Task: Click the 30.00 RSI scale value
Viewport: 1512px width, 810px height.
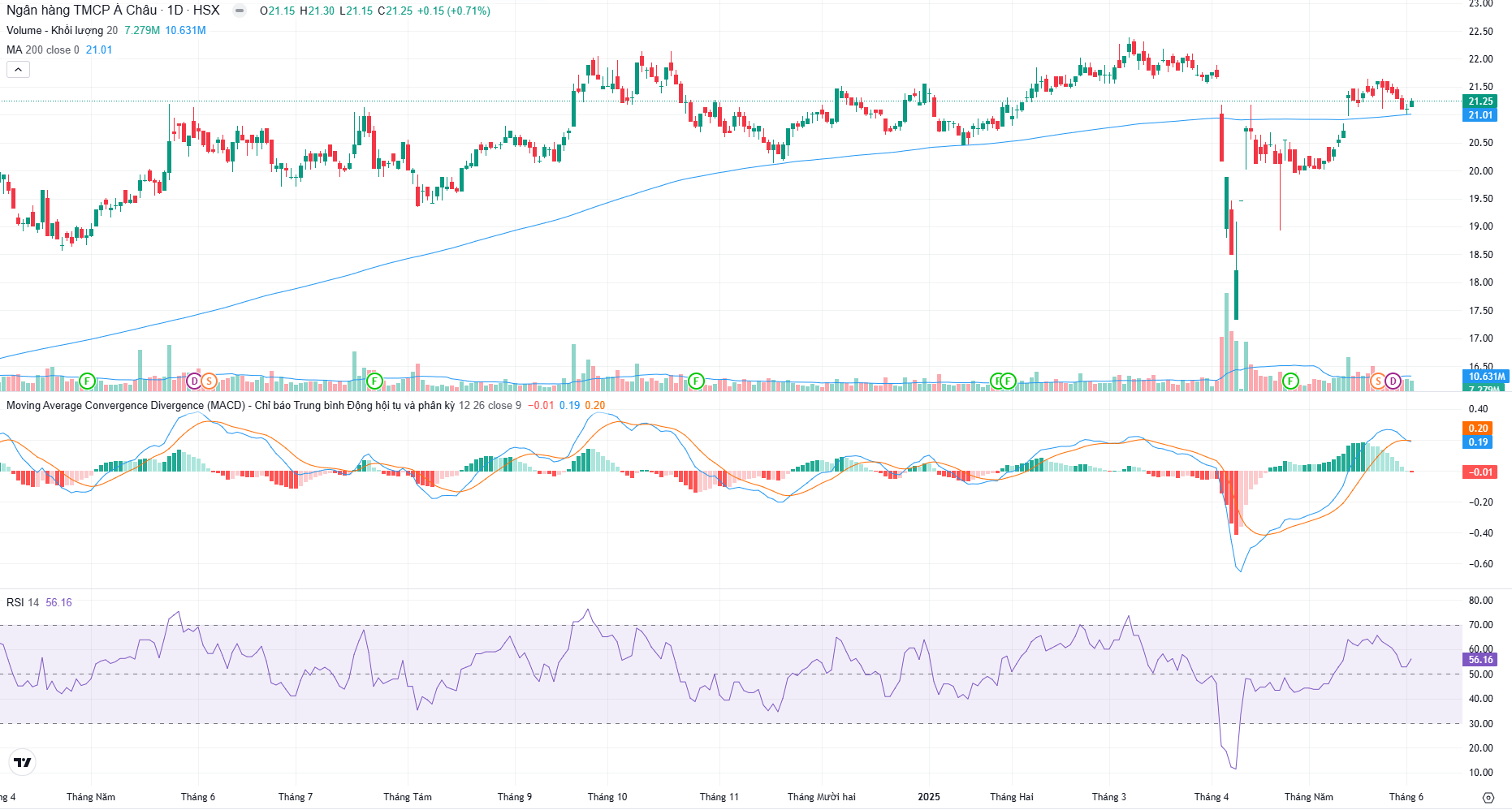Action: click(x=1480, y=724)
